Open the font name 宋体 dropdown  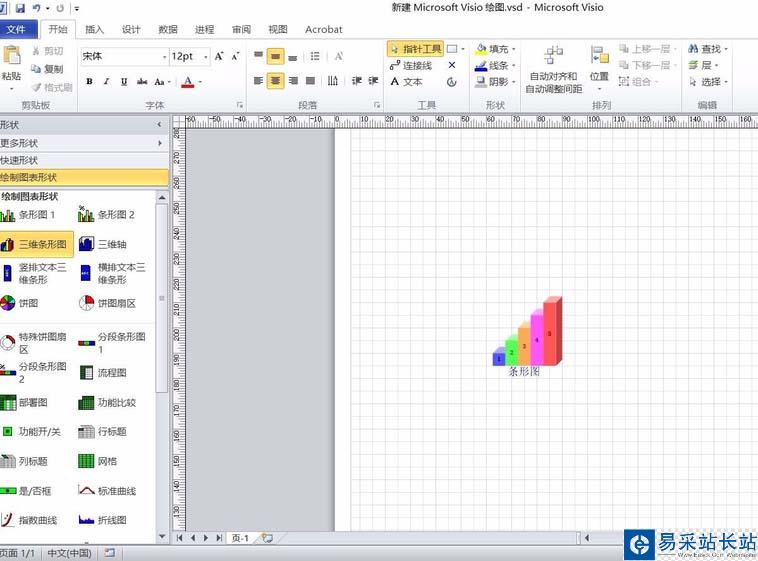coord(164,57)
